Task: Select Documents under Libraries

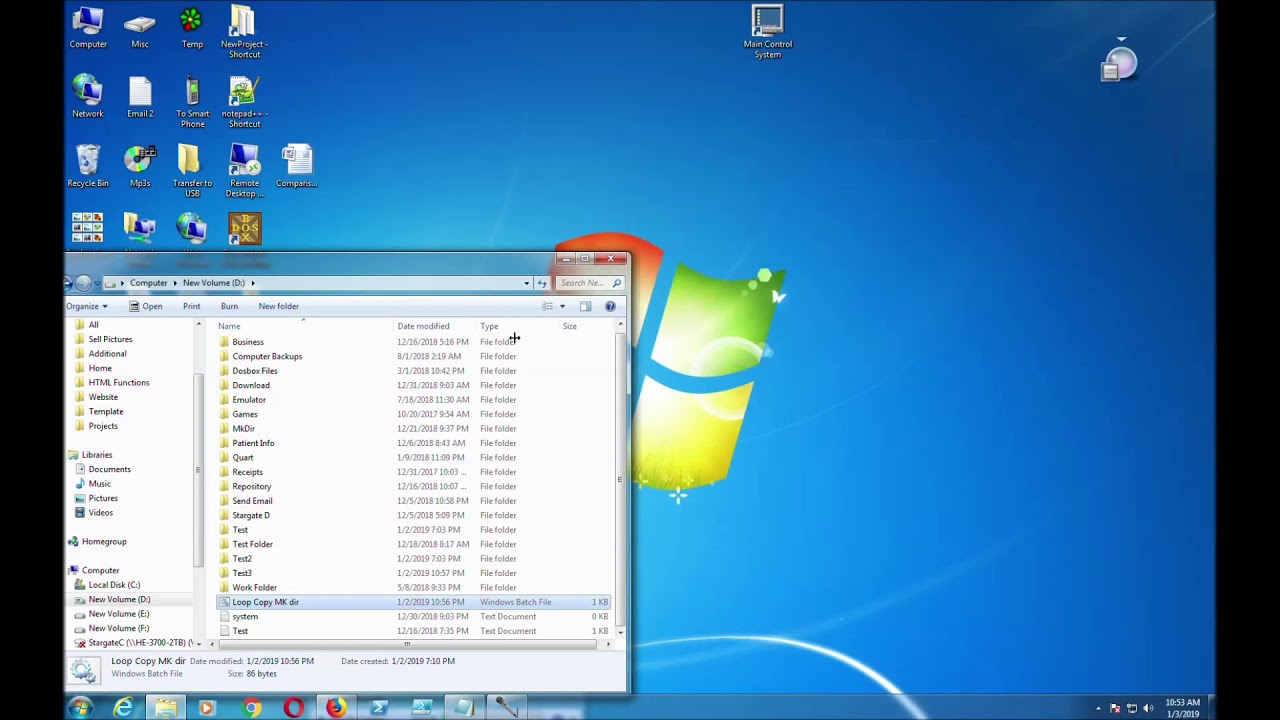Action: point(109,469)
